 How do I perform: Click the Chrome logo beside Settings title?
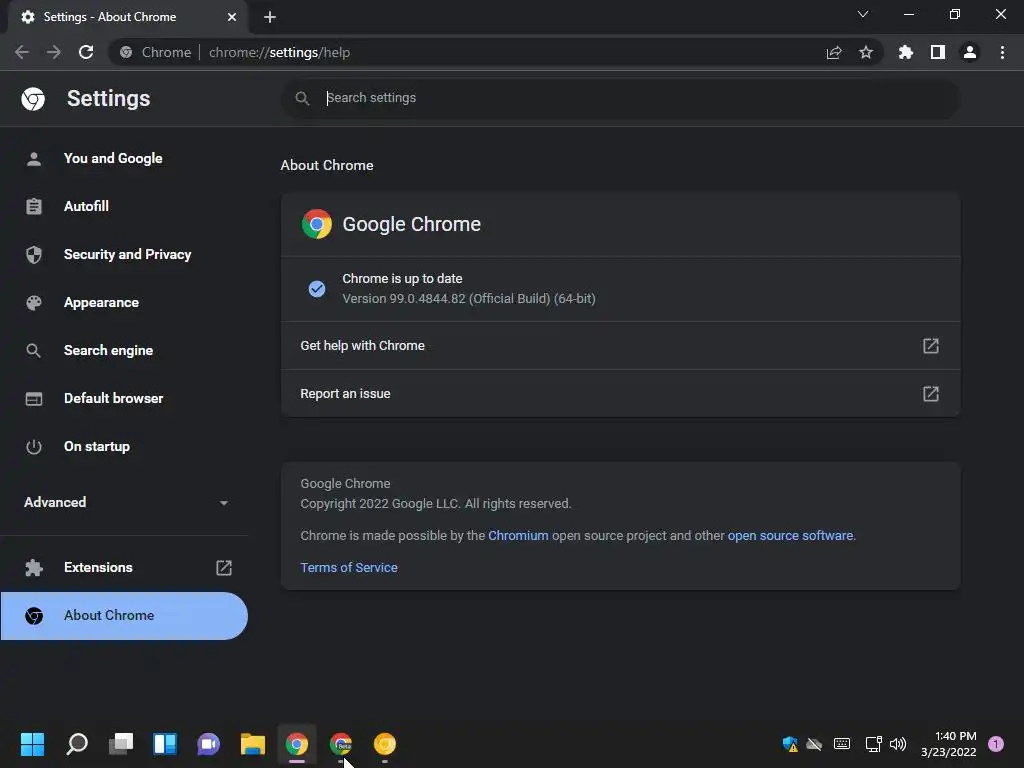pyautogui.click(x=33, y=99)
